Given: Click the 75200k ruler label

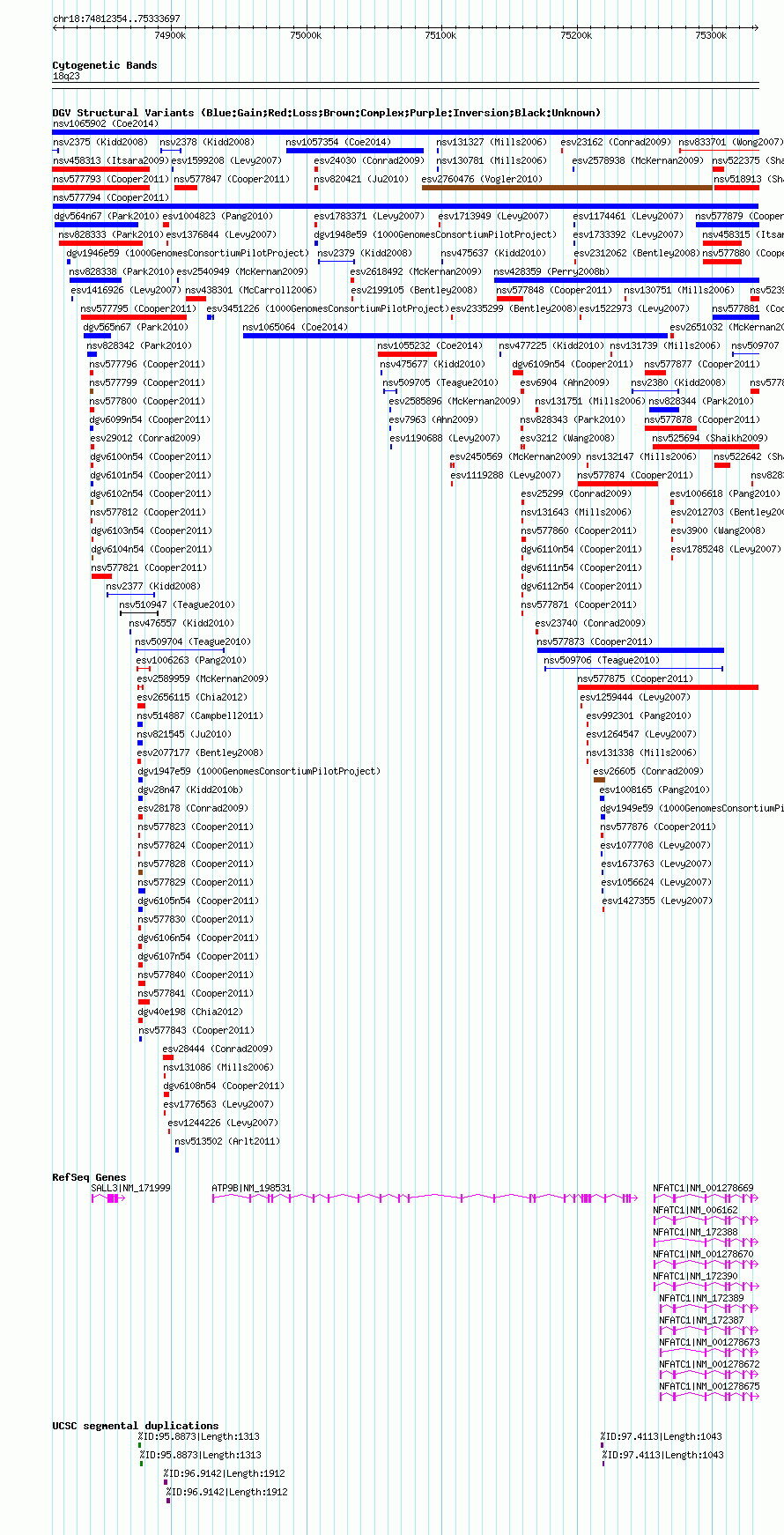Looking at the screenshot, I should click(x=576, y=35).
